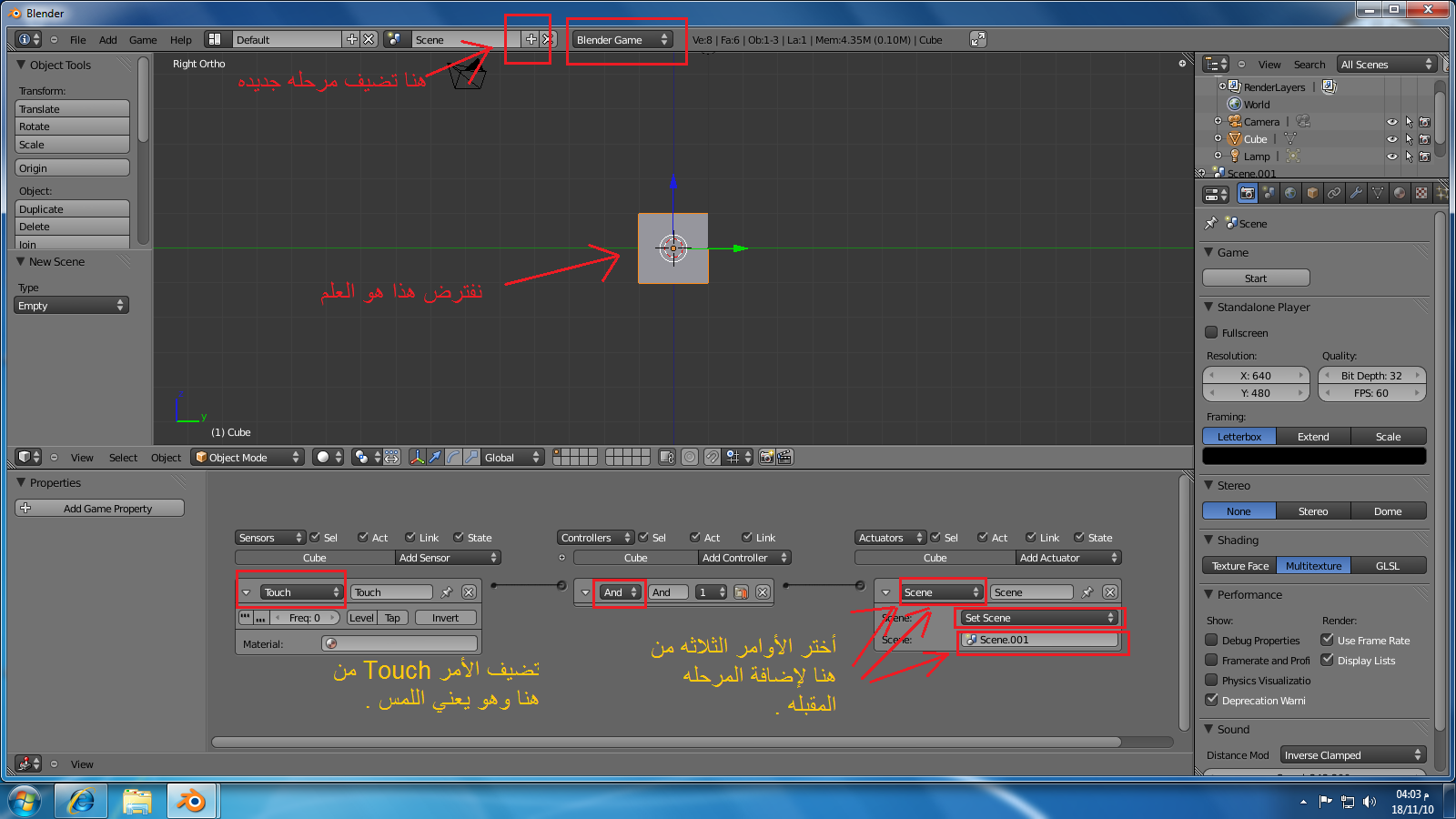1456x819 pixels.
Task: Expand the Camera tree item in outliner
Action: 1218,121
